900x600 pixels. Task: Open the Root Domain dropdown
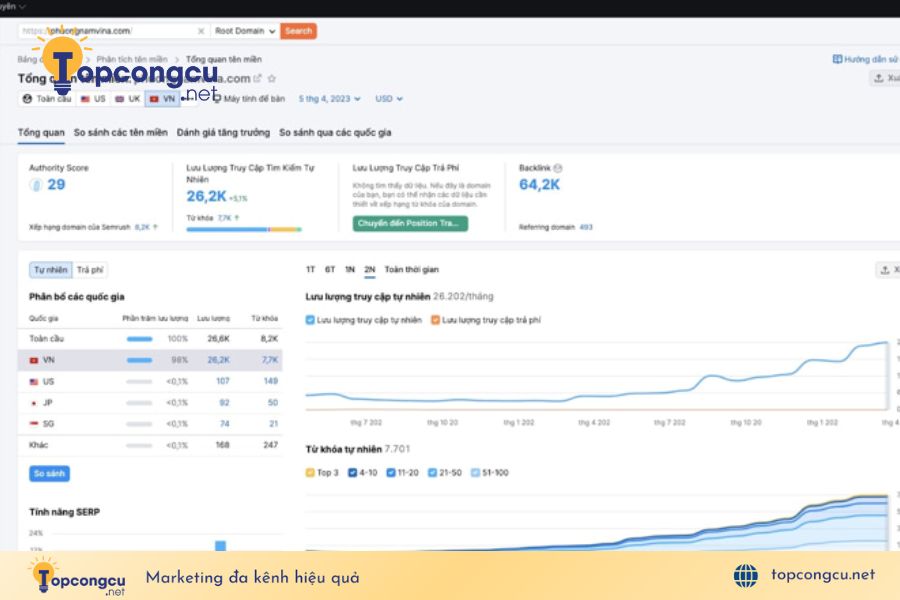coord(245,31)
